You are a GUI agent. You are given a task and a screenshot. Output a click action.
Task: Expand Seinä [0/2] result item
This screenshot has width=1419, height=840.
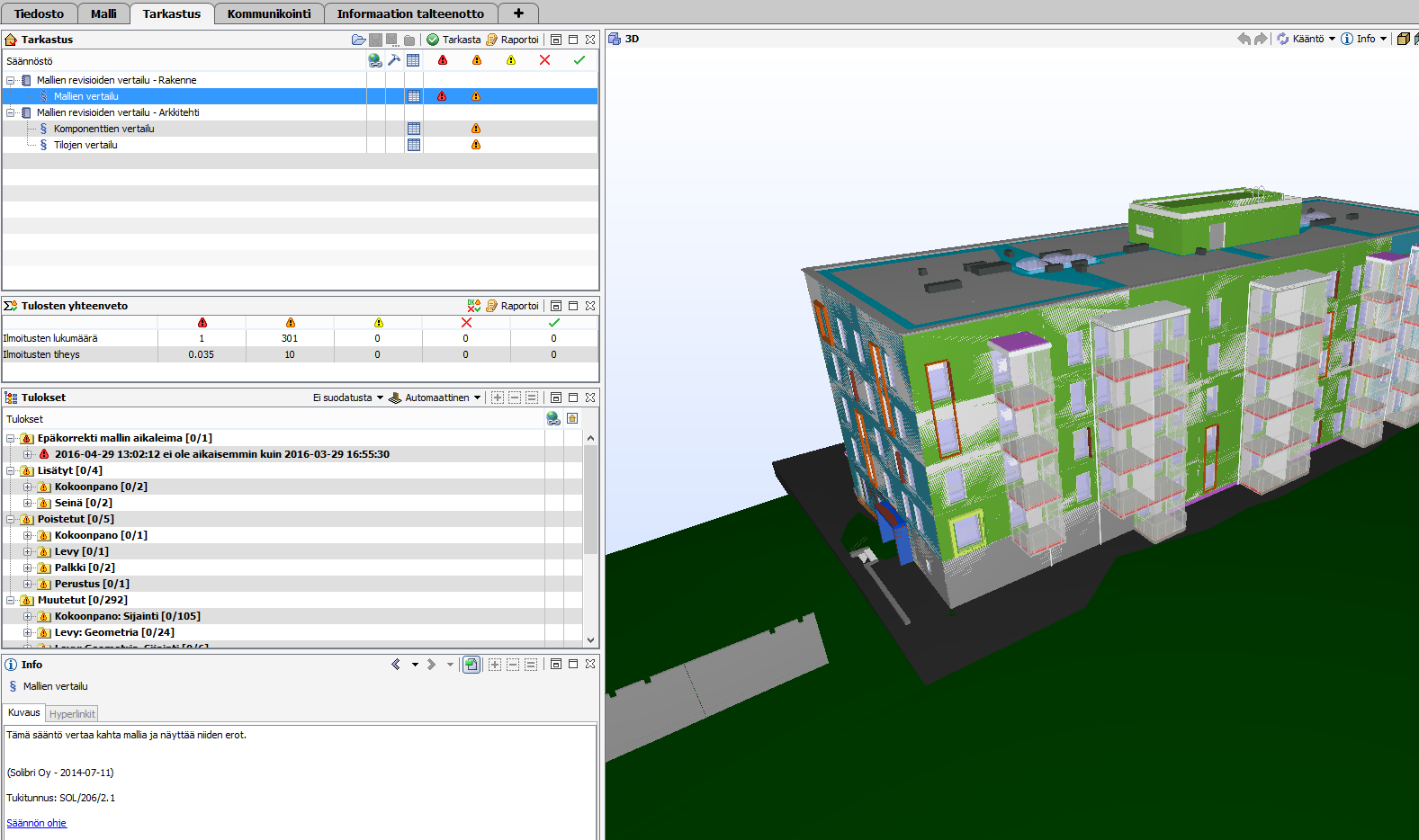28,503
